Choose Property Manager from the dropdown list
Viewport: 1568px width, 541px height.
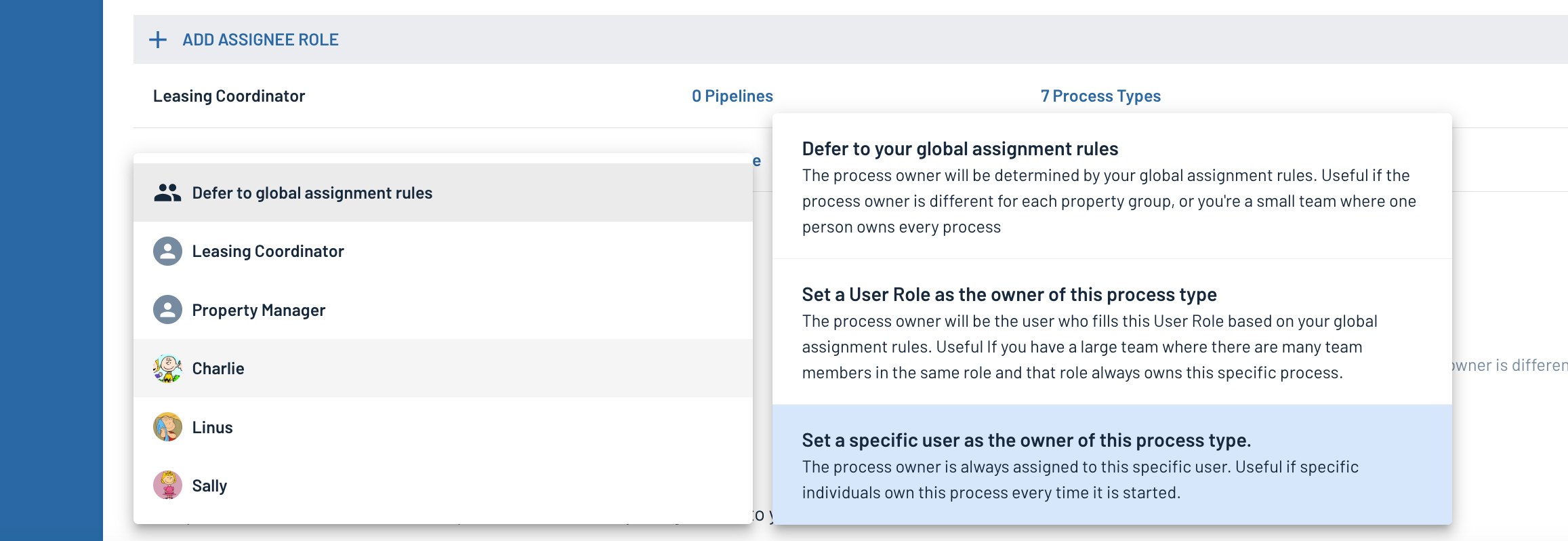[x=443, y=310]
